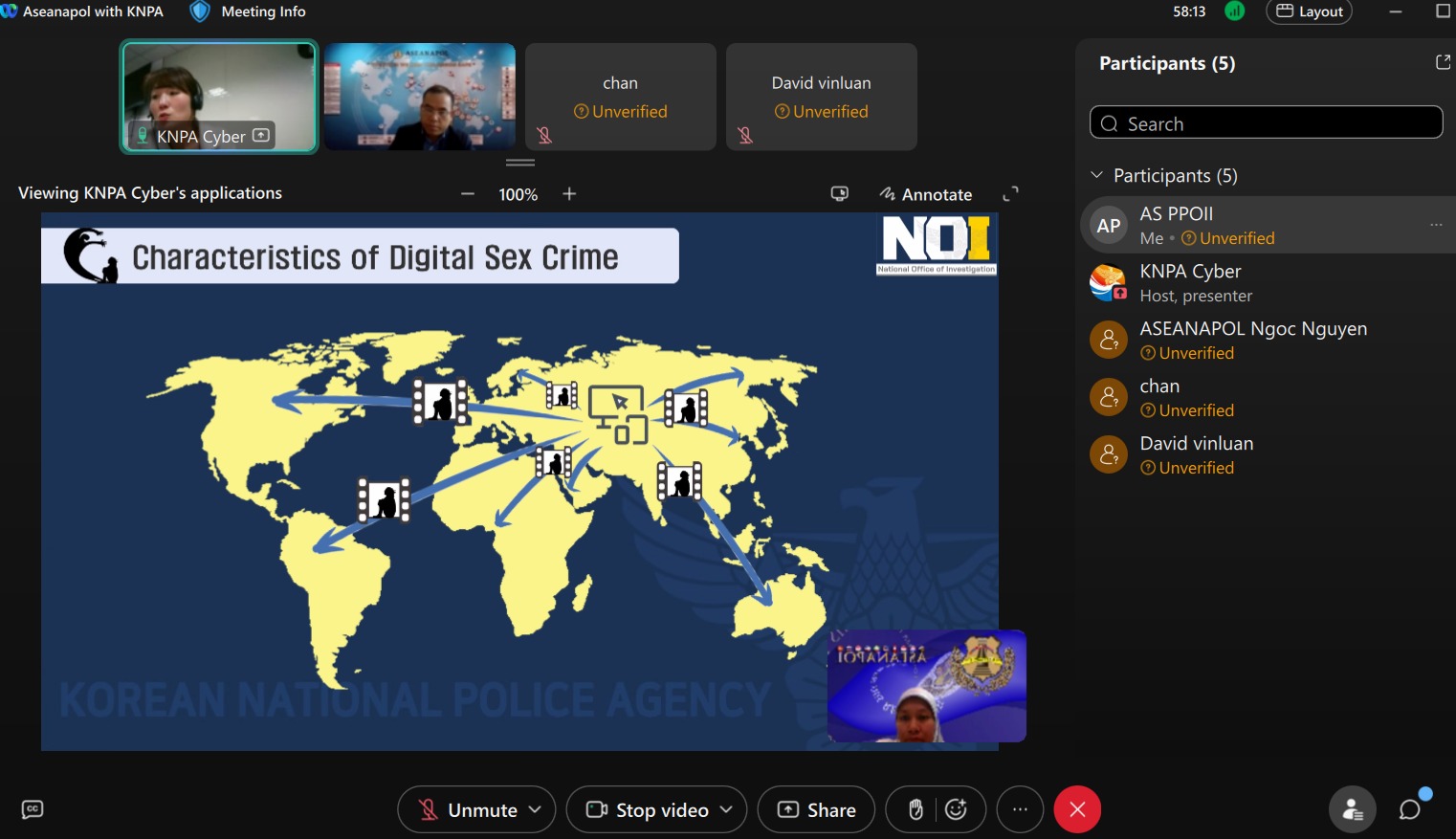Open the Layout menu

click(x=1309, y=11)
